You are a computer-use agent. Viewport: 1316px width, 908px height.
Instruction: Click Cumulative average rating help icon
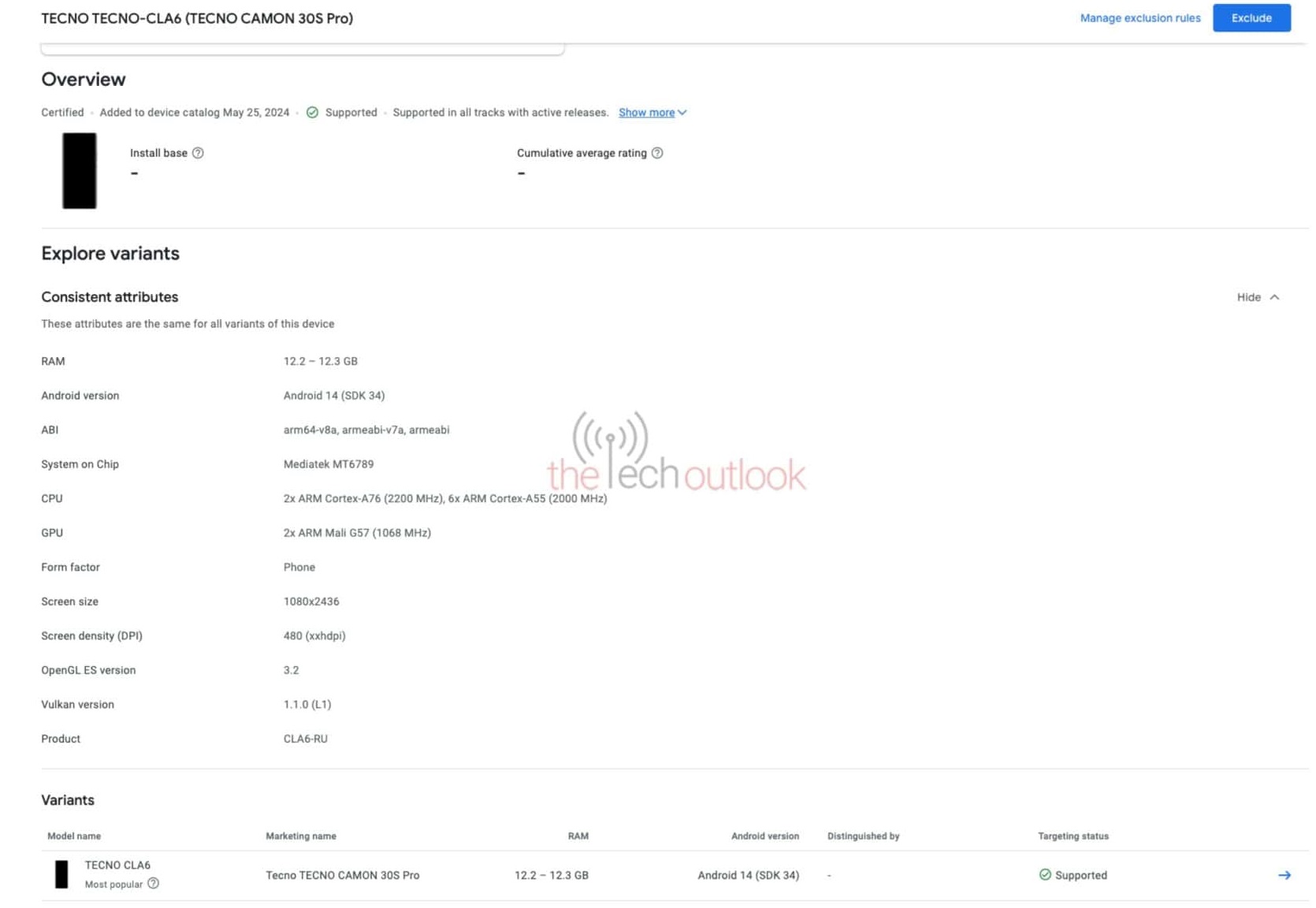pos(657,153)
